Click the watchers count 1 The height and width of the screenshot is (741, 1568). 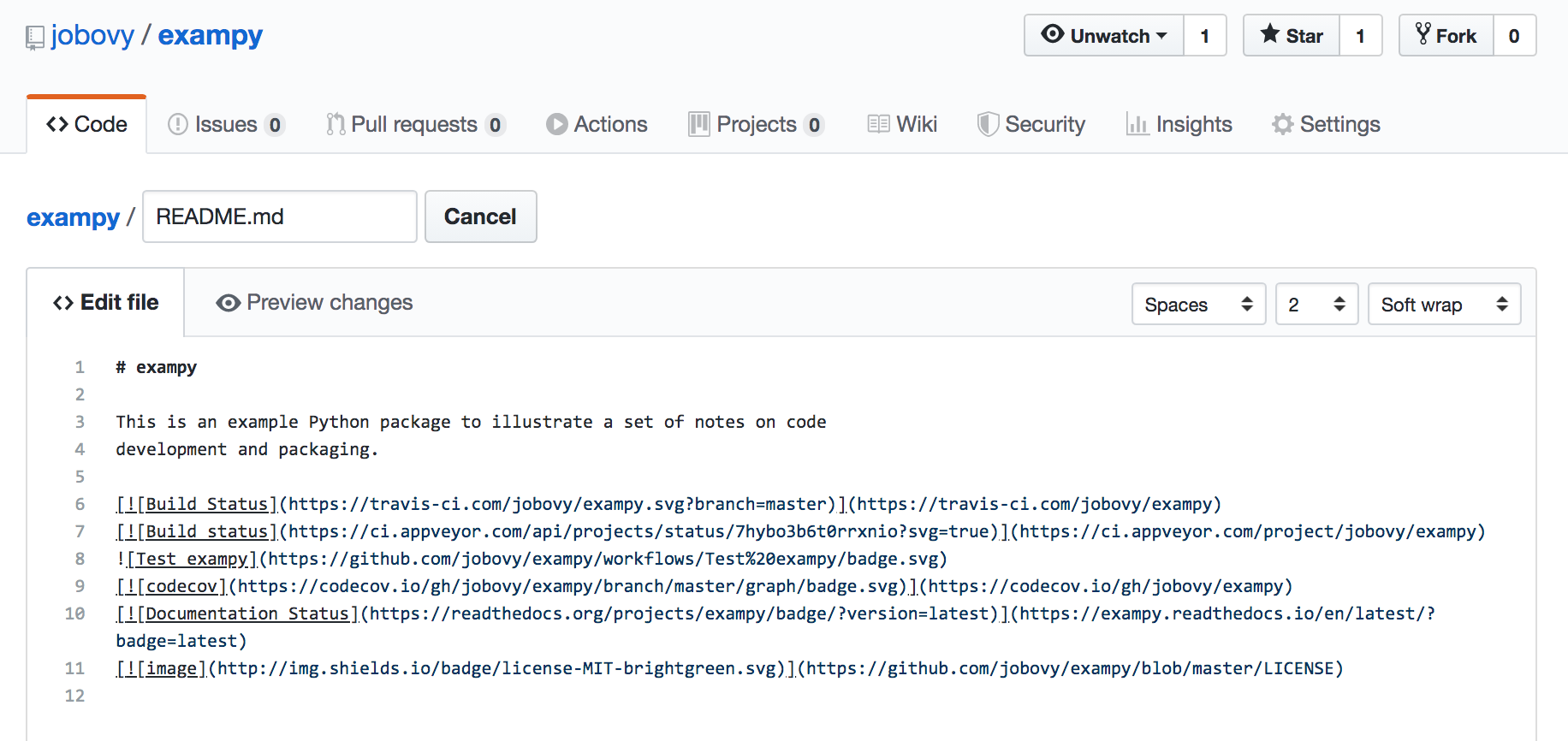(x=1205, y=36)
